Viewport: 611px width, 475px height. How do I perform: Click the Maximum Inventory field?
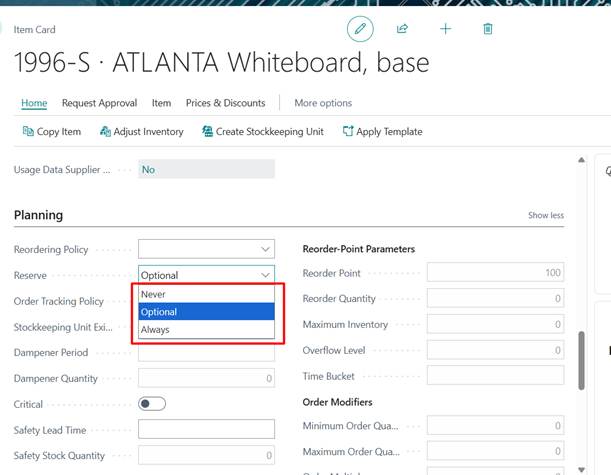(495, 324)
